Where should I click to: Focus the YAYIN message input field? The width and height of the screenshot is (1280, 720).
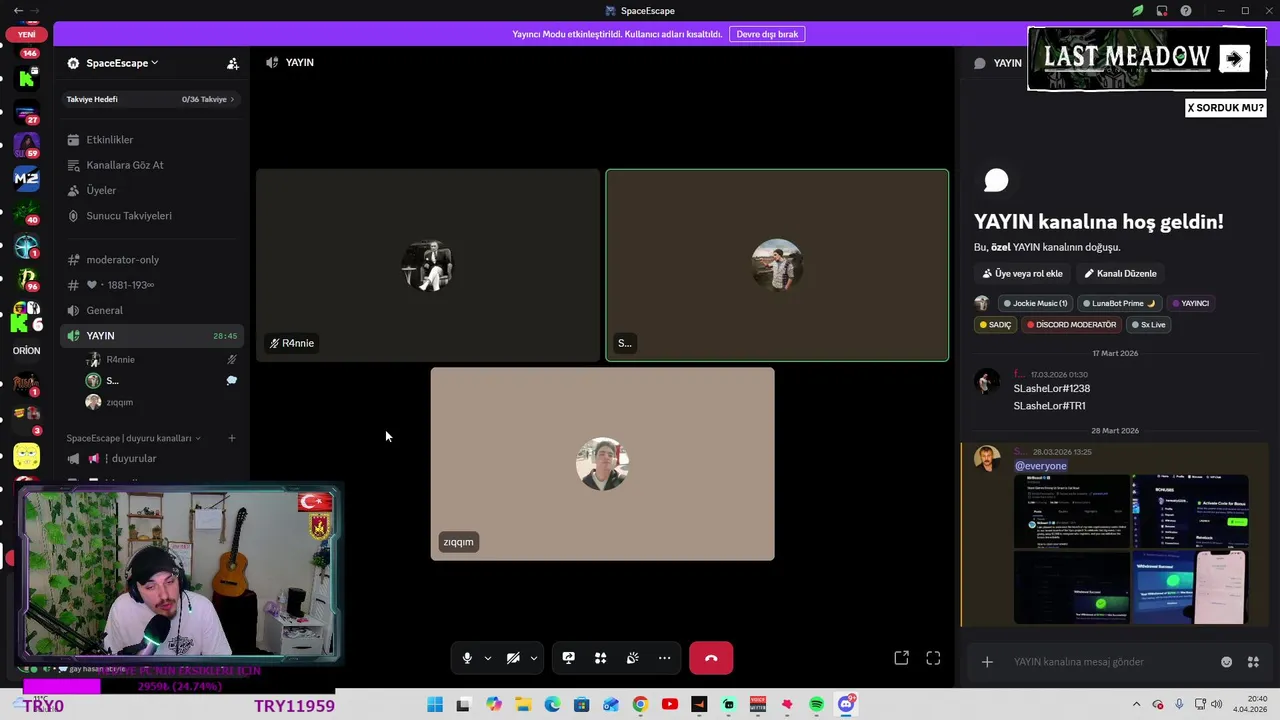pos(1110,662)
